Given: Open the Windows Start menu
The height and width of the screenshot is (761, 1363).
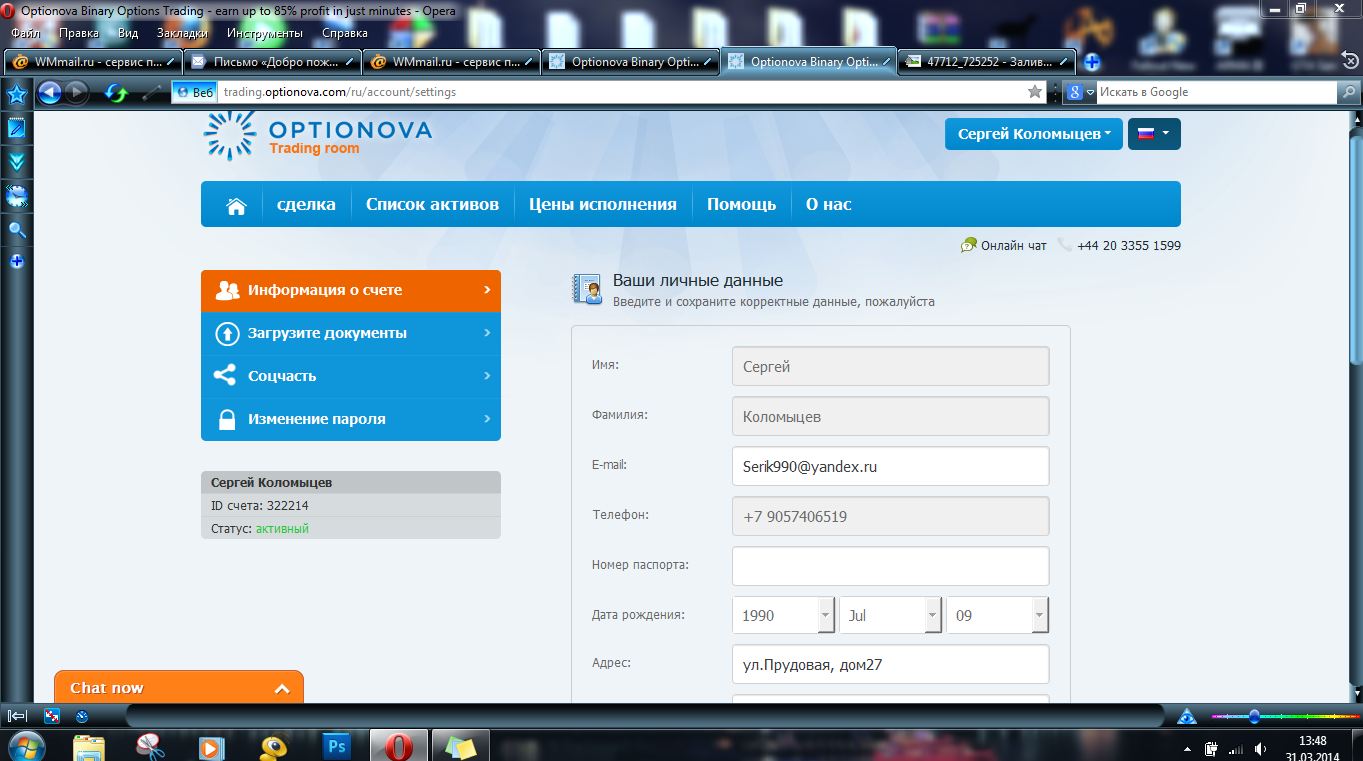Looking at the screenshot, I should click(25, 746).
